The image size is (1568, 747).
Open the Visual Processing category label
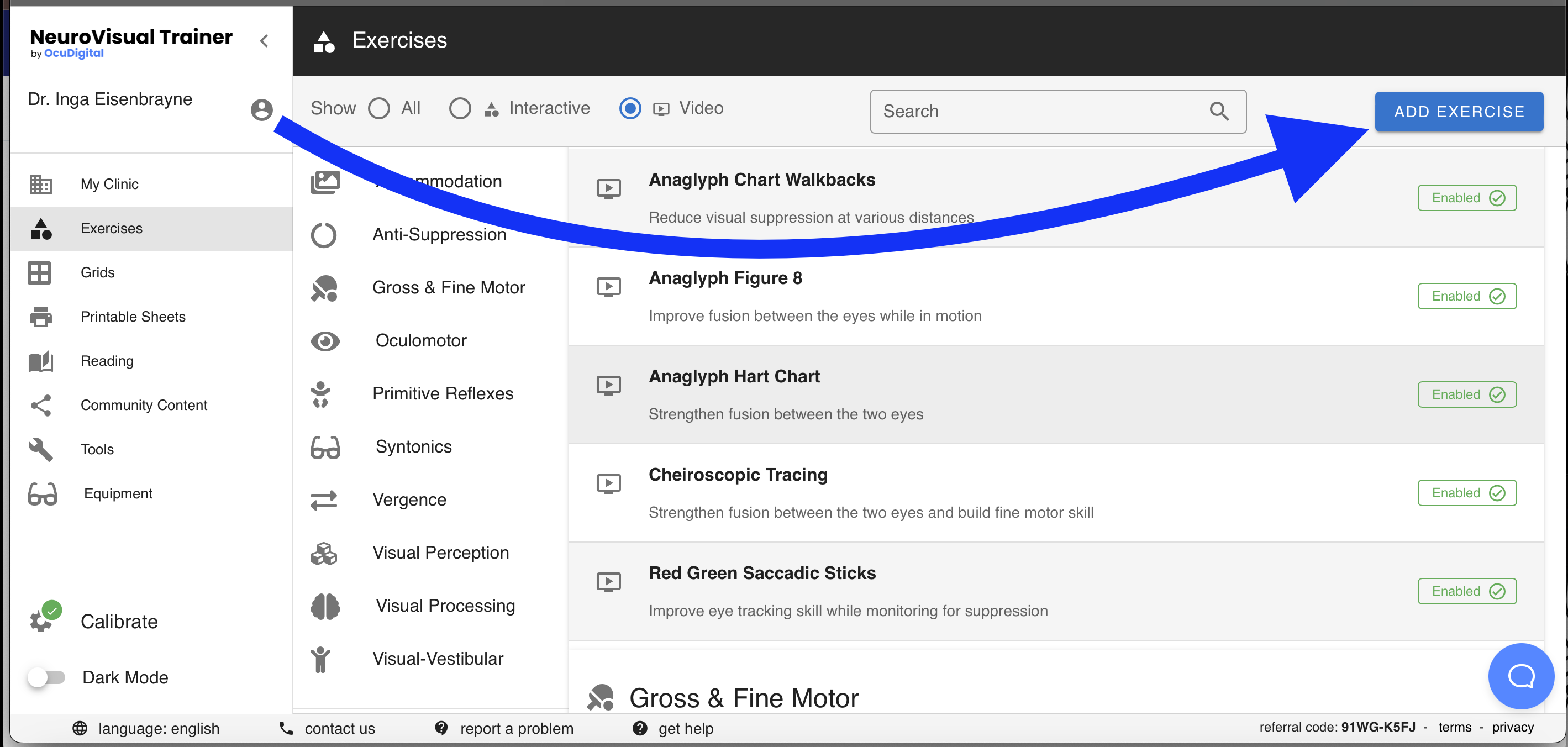(x=445, y=605)
